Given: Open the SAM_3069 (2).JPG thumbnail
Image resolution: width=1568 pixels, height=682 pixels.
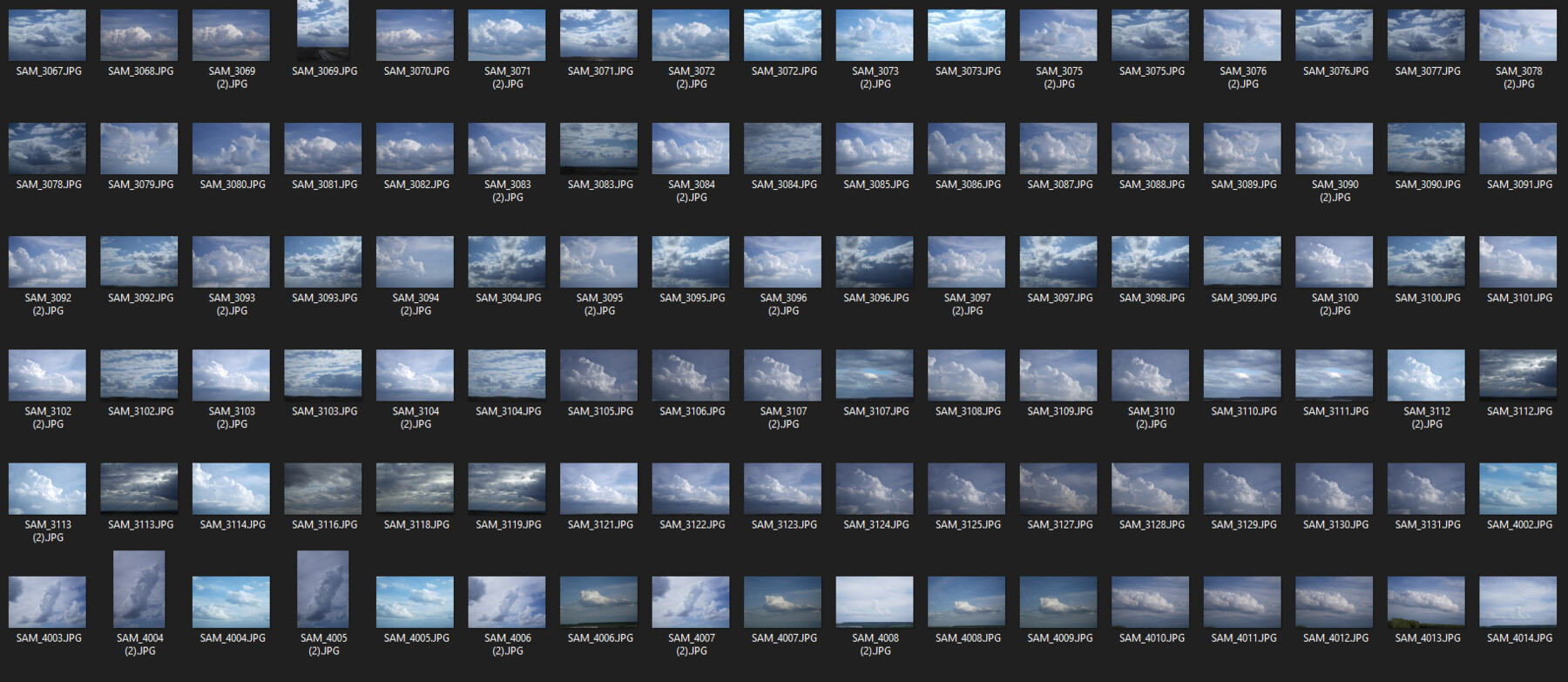Looking at the screenshot, I should pos(232,35).
